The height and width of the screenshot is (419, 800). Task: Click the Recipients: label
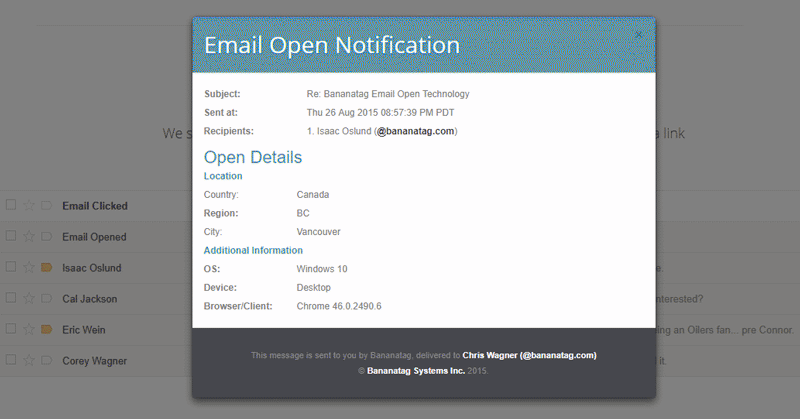(x=229, y=131)
